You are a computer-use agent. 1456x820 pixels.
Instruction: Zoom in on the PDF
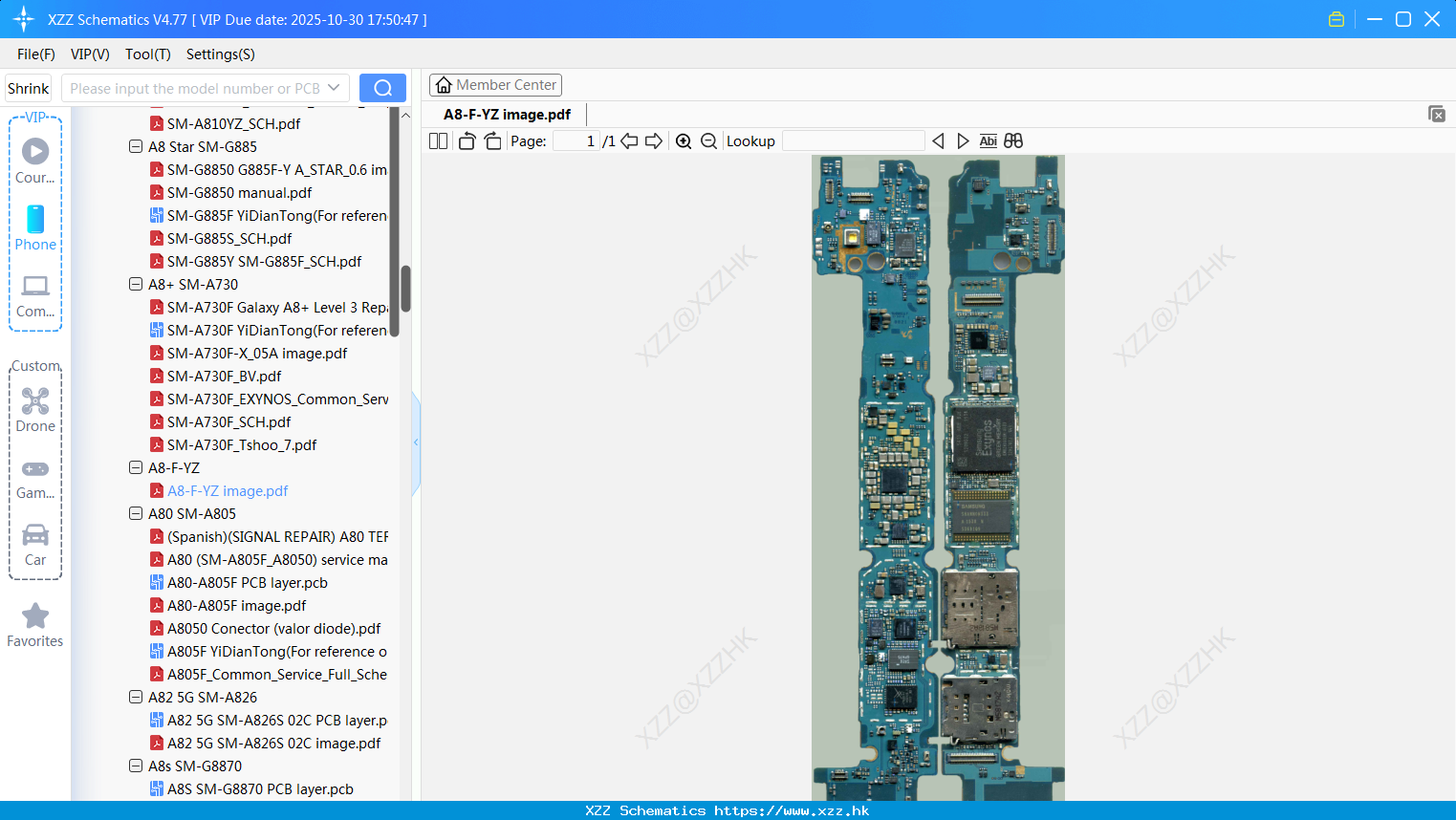click(684, 140)
